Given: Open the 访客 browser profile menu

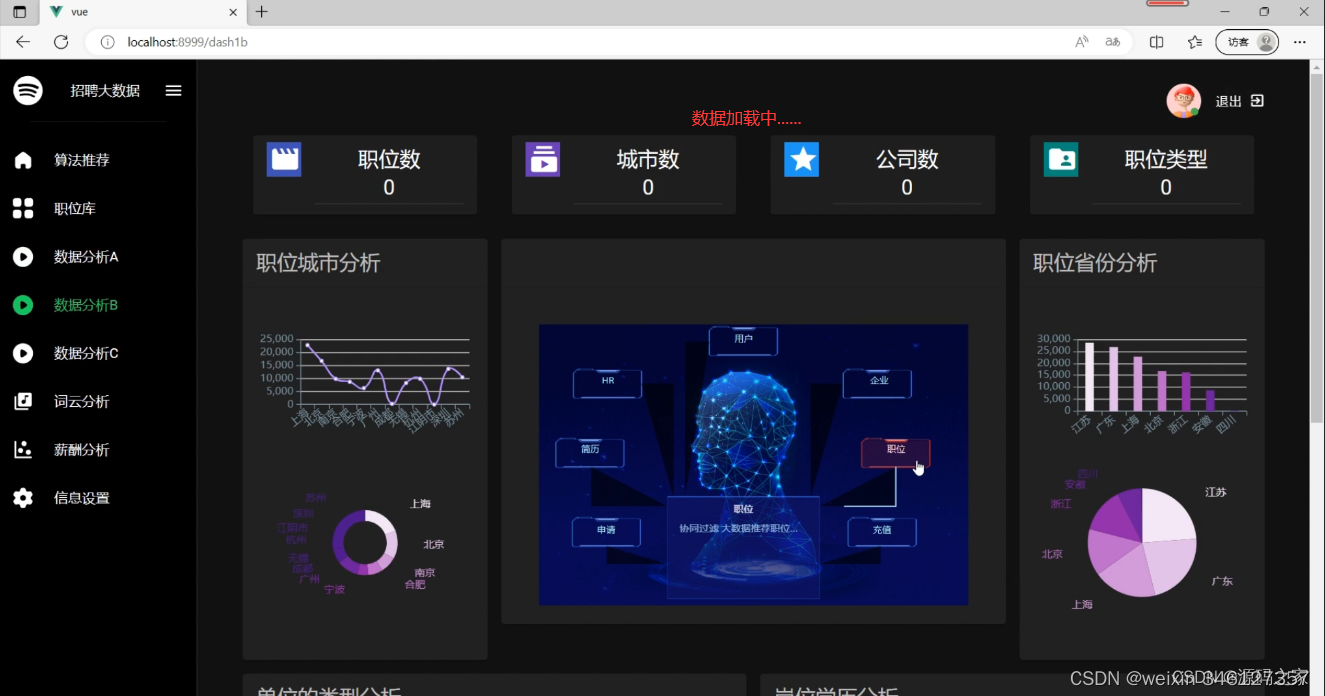Looking at the screenshot, I should [x=1246, y=42].
